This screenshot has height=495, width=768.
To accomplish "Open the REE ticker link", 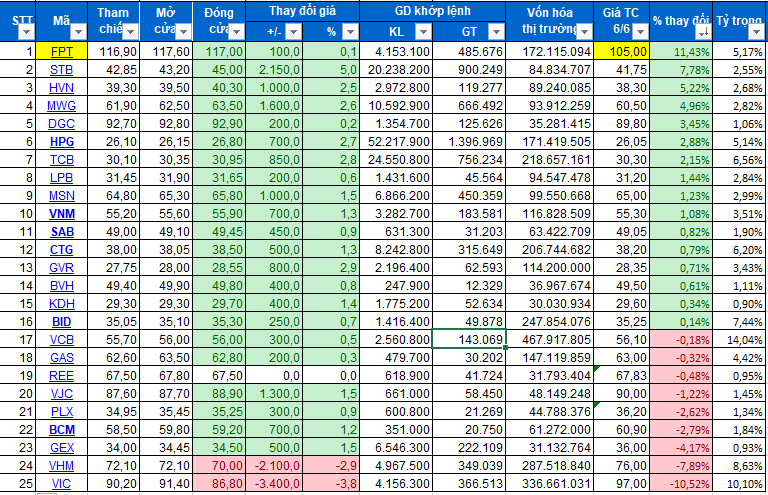I will click(62, 376).
